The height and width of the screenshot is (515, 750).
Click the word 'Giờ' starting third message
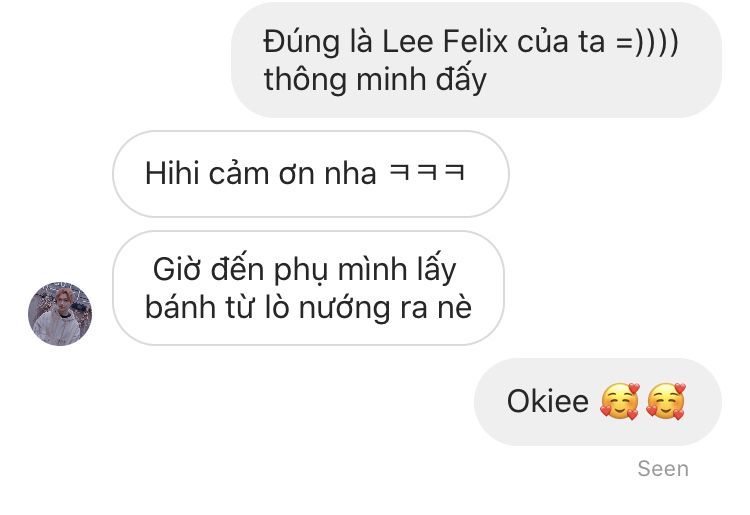click(x=176, y=269)
